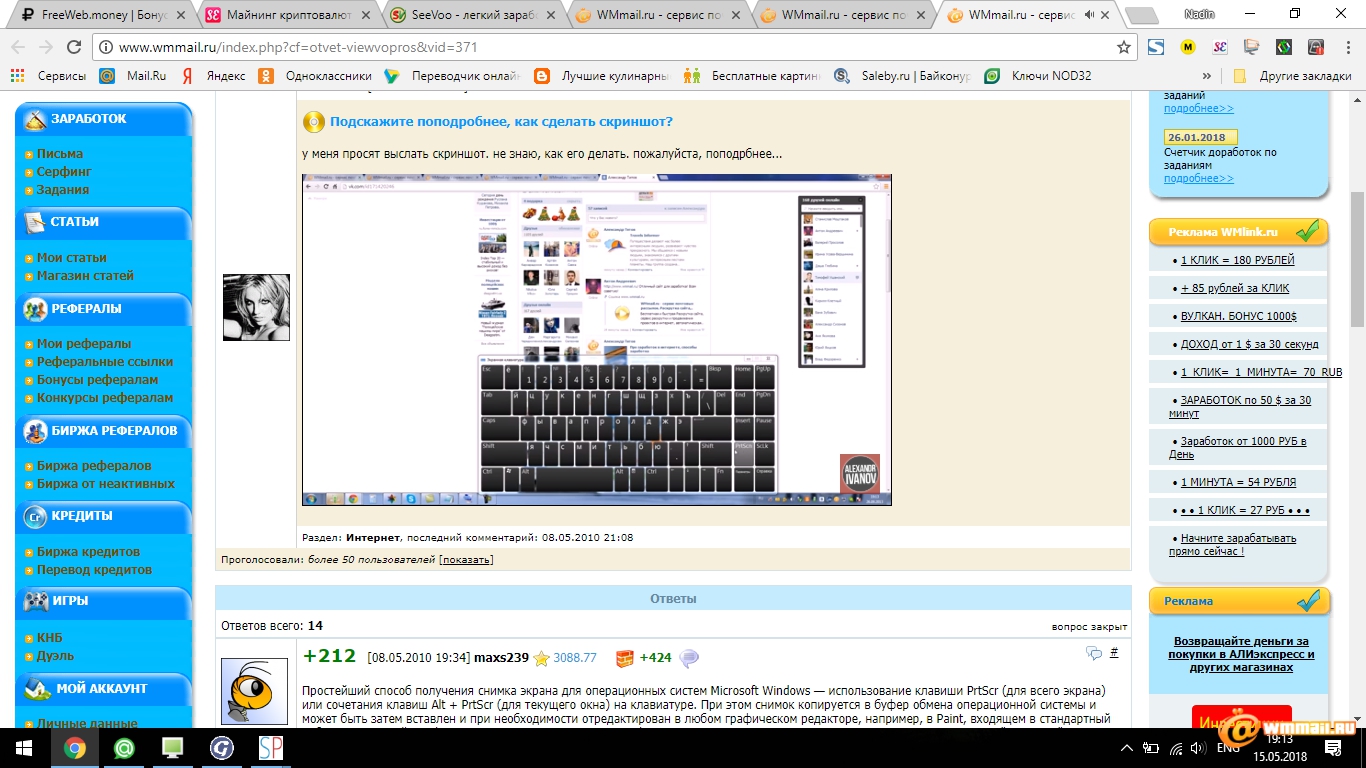Switch to the first WMmail.ru tab
1366x768 pixels.
pos(655,15)
